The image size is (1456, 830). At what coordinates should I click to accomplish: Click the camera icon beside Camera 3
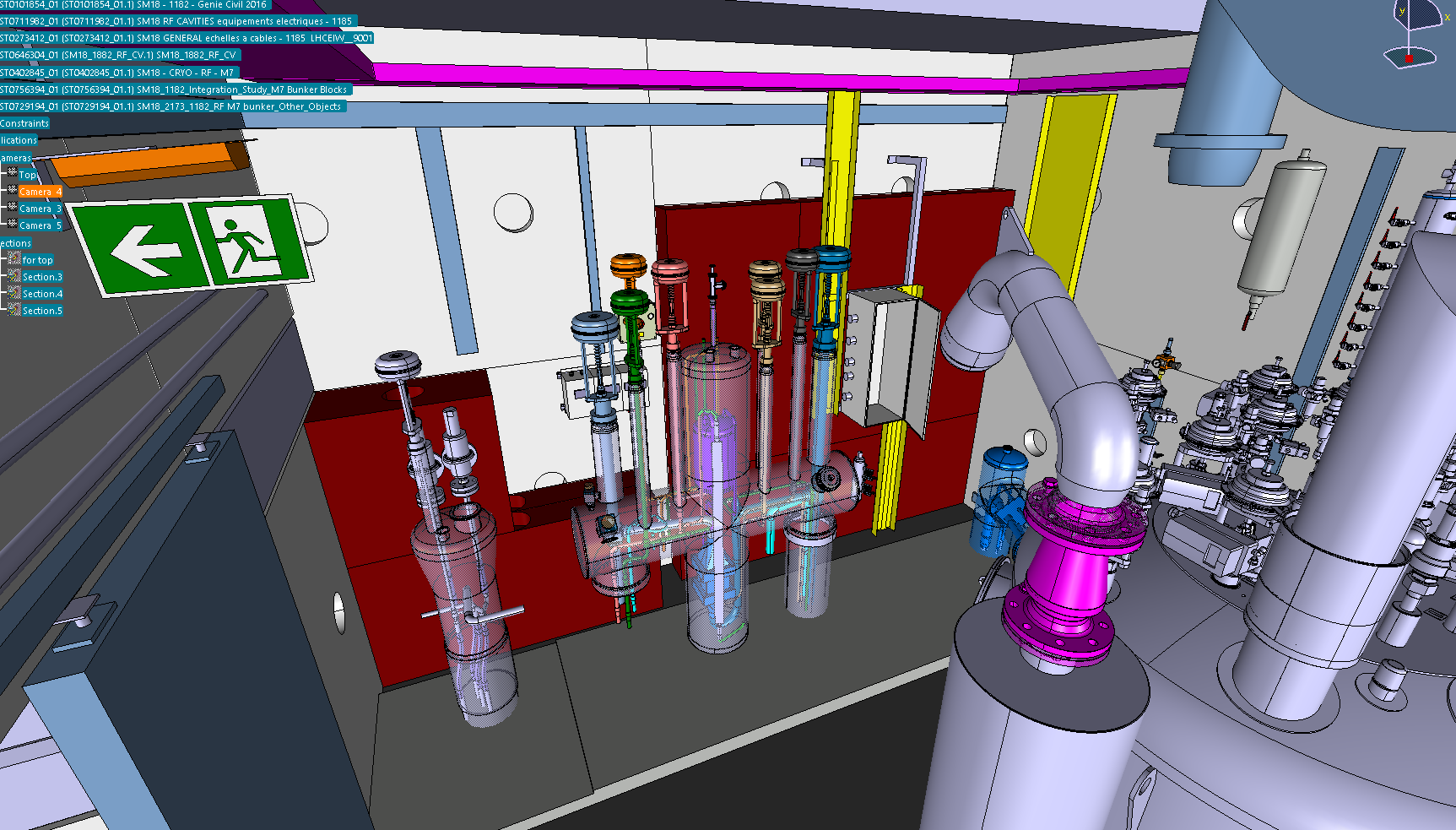click(x=12, y=208)
